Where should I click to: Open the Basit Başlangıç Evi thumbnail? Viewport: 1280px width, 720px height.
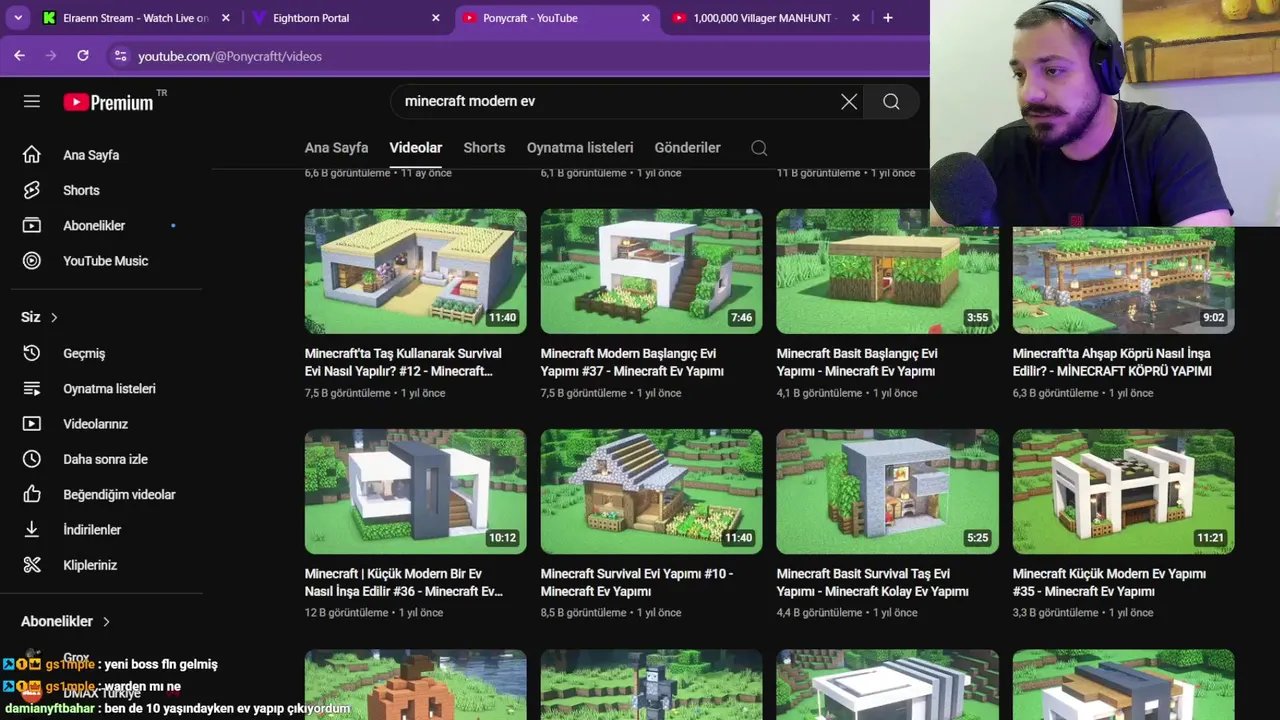888,271
